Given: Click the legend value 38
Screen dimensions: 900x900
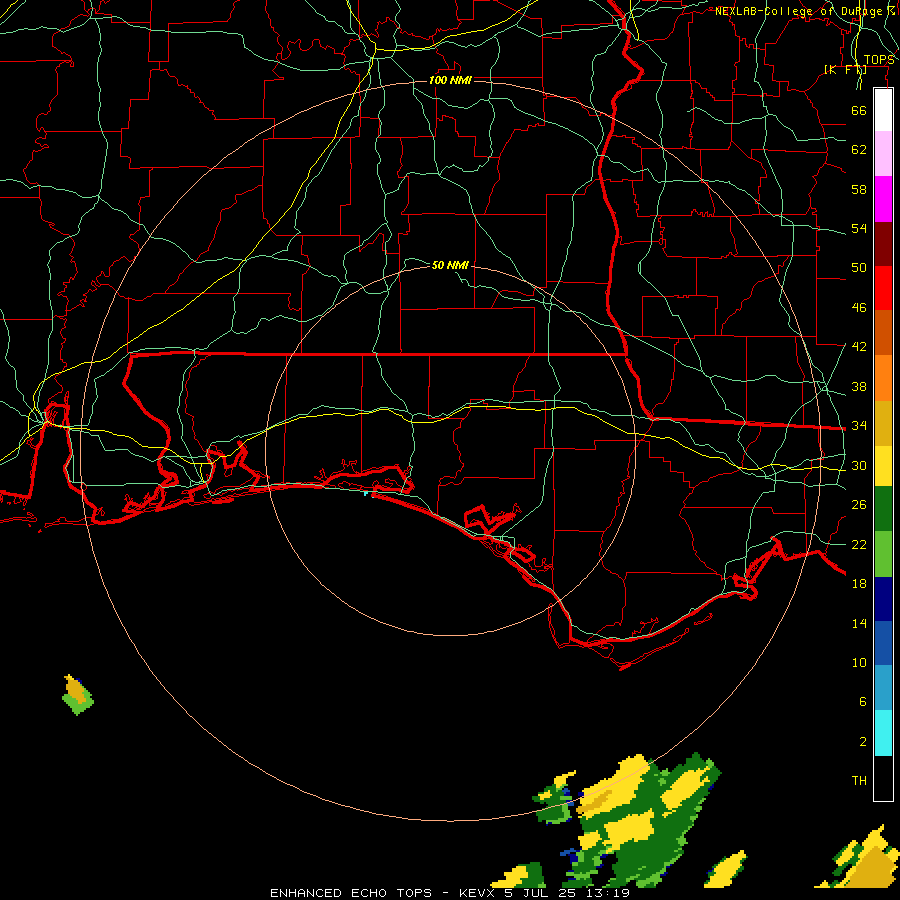Looking at the screenshot, I should point(859,386).
